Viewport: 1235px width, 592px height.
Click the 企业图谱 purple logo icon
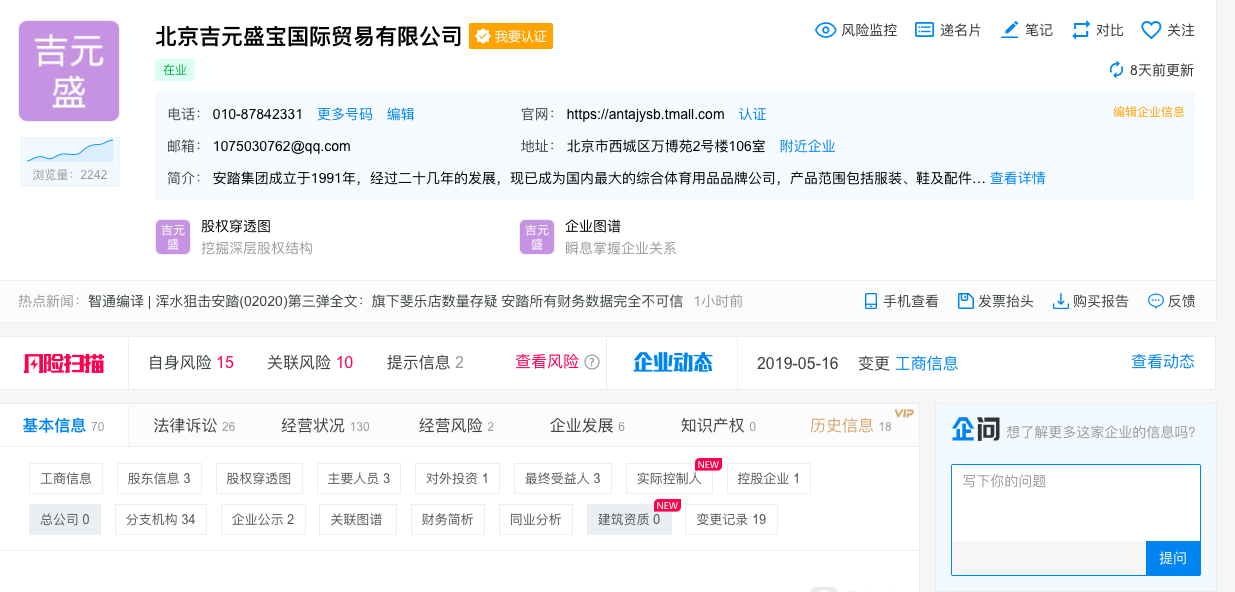click(x=537, y=237)
